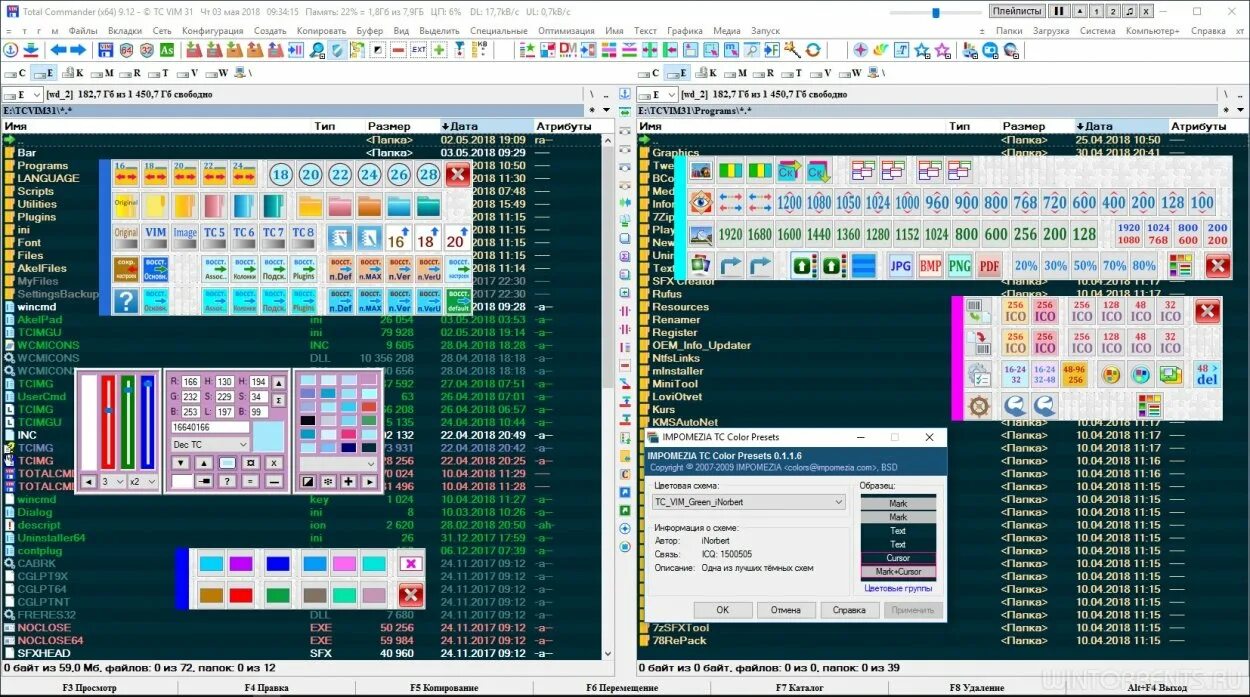Viewport: 1250px width, 697px height.
Task: Select green 1440 resize icon
Action: click(x=820, y=234)
